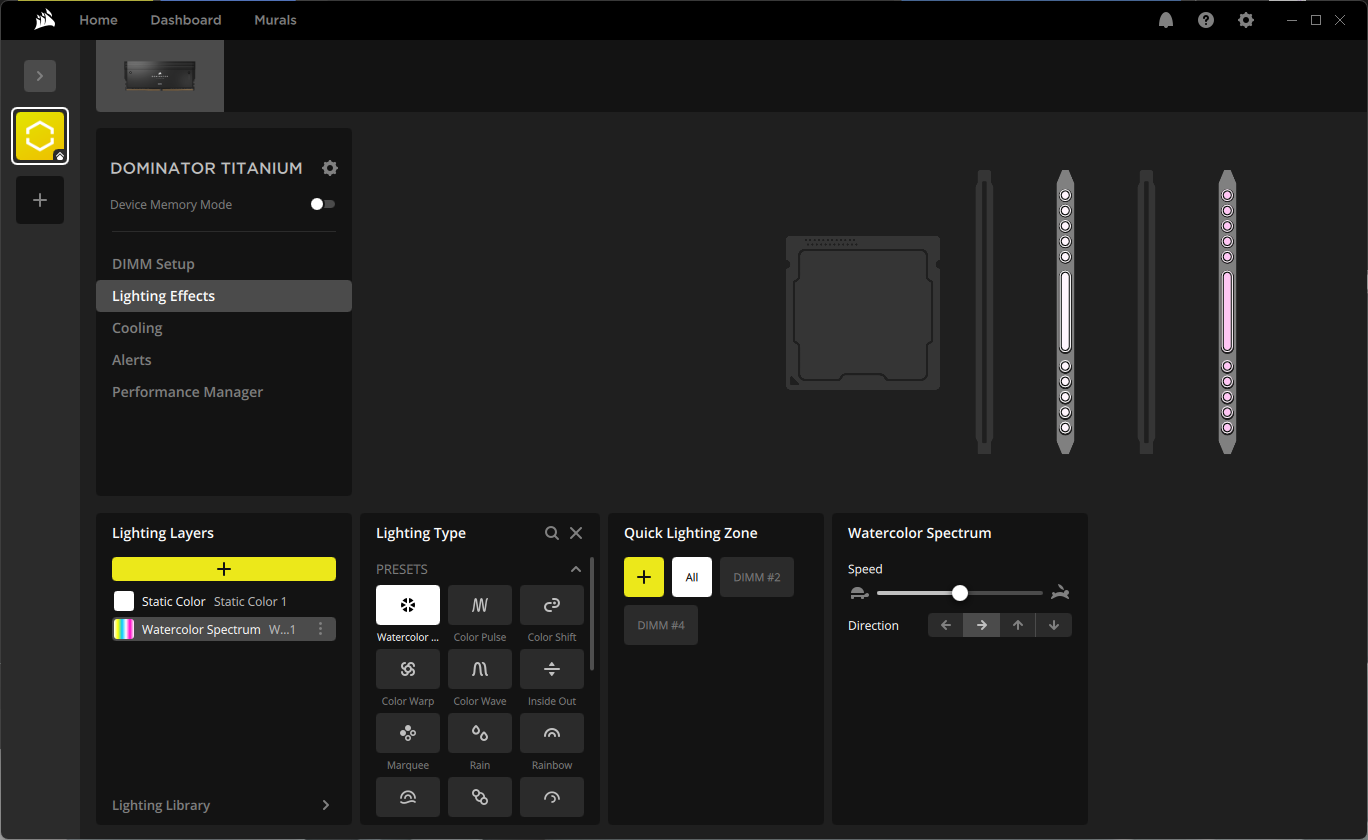Select preset icon below Rain
Screen dimensions: 1368x840
click(480, 797)
